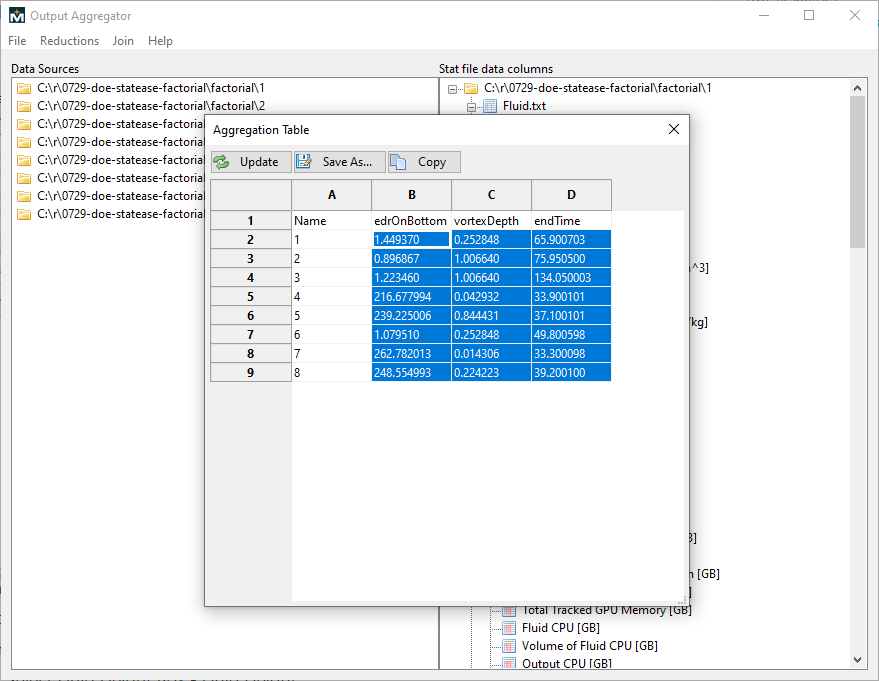
Task: Select row header 1
Action: (251, 221)
